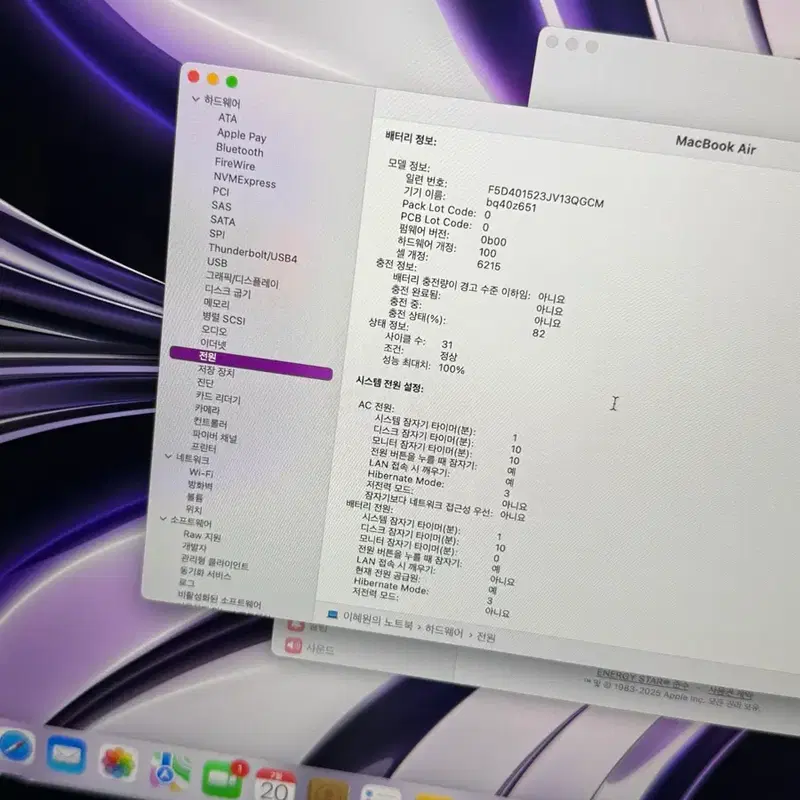
Task: Click the 시스템 전원 설정 heading
Action: 390,384
